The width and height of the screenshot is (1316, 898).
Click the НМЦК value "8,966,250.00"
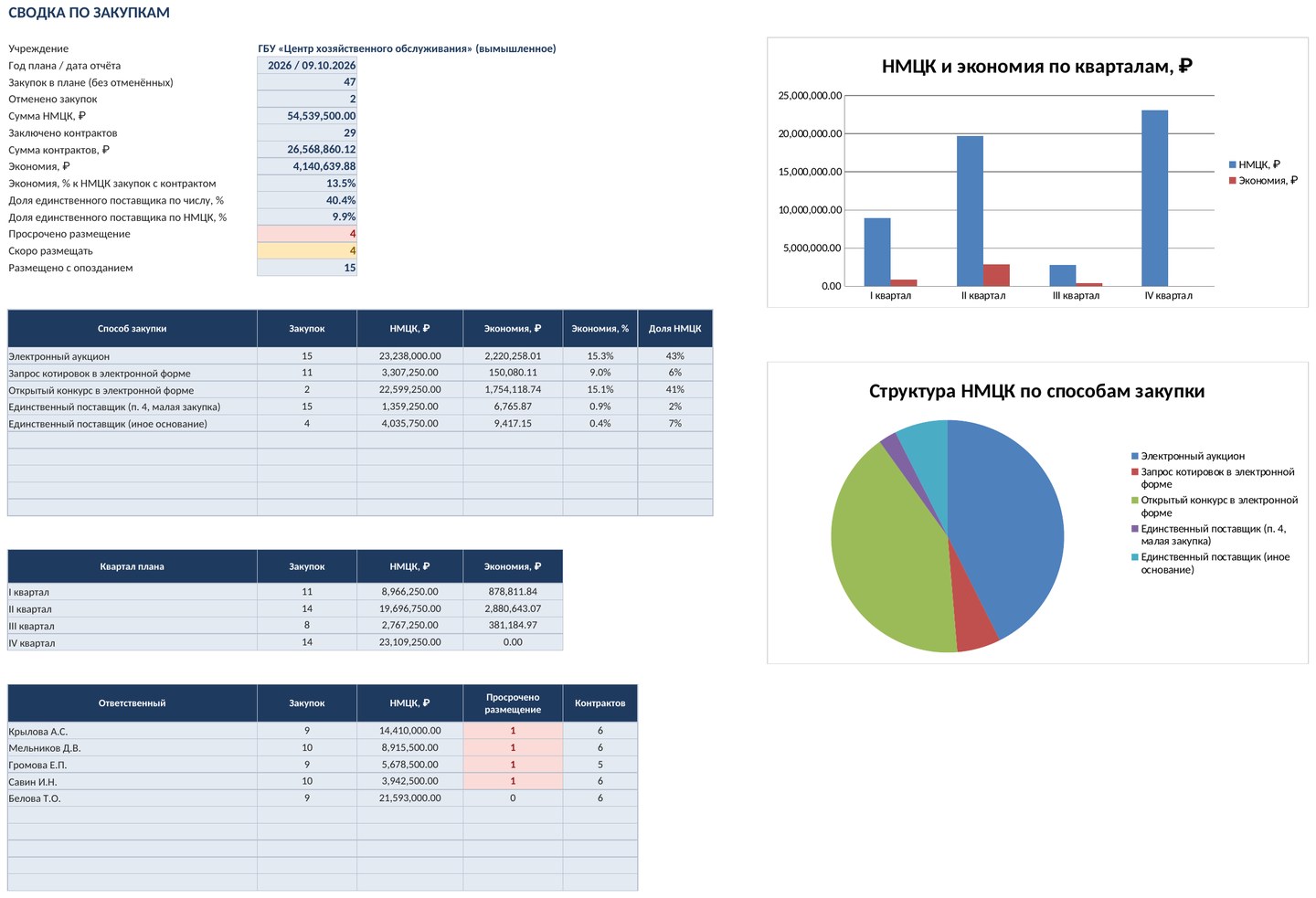pos(410,592)
